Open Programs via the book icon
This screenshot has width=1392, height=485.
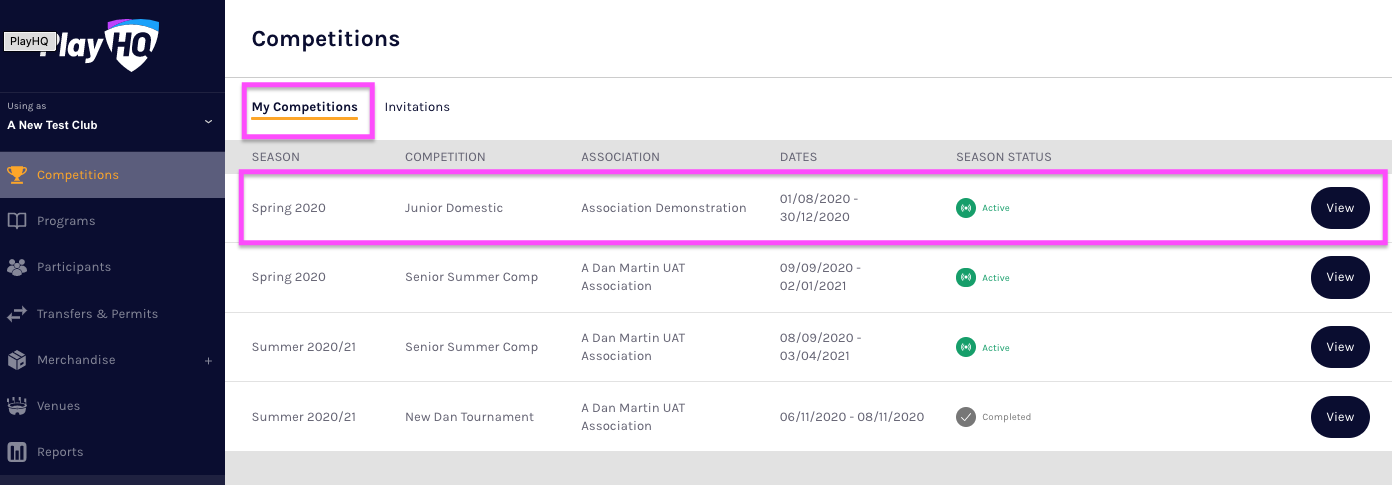point(17,221)
